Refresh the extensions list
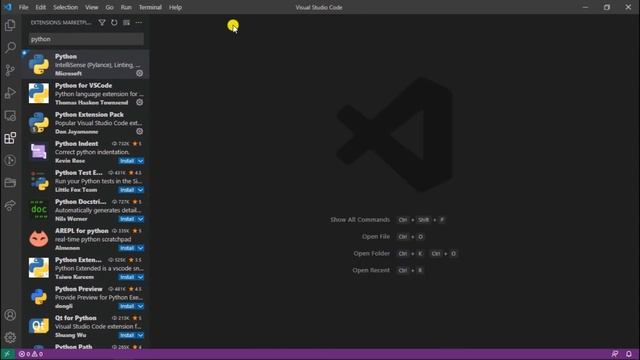The height and width of the screenshot is (360, 640). pyautogui.click(x=114, y=23)
